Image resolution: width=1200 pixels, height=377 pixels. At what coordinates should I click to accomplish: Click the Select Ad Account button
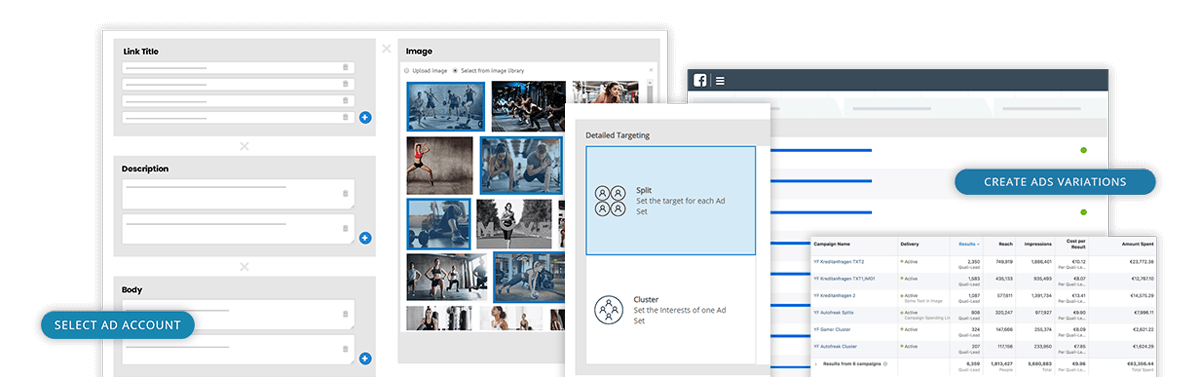click(x=117, y=325)
